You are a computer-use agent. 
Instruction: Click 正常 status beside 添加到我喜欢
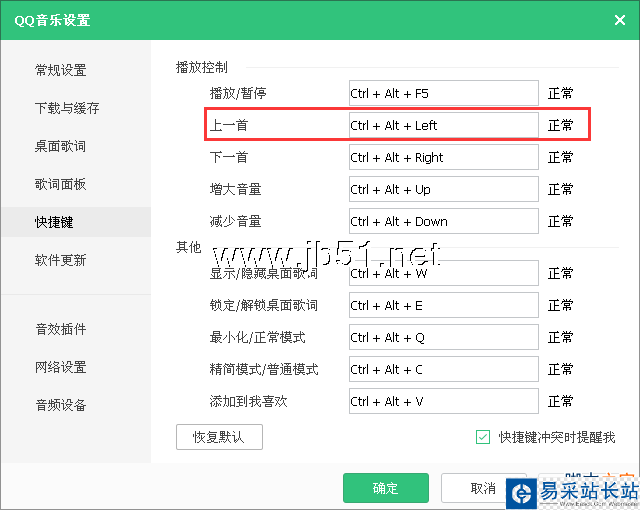(560, 401)
